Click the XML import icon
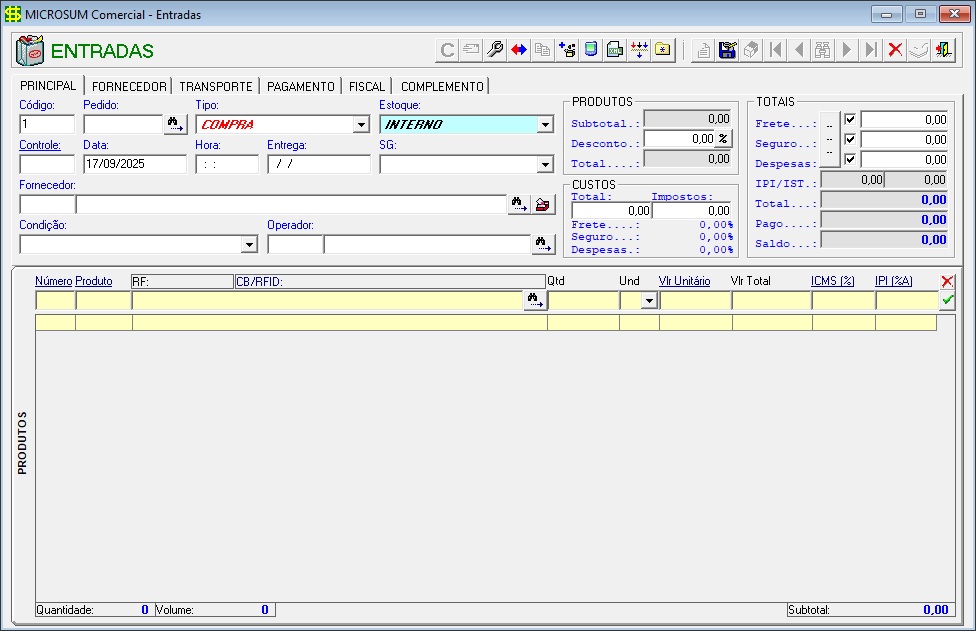 click(x=616, y=50)
